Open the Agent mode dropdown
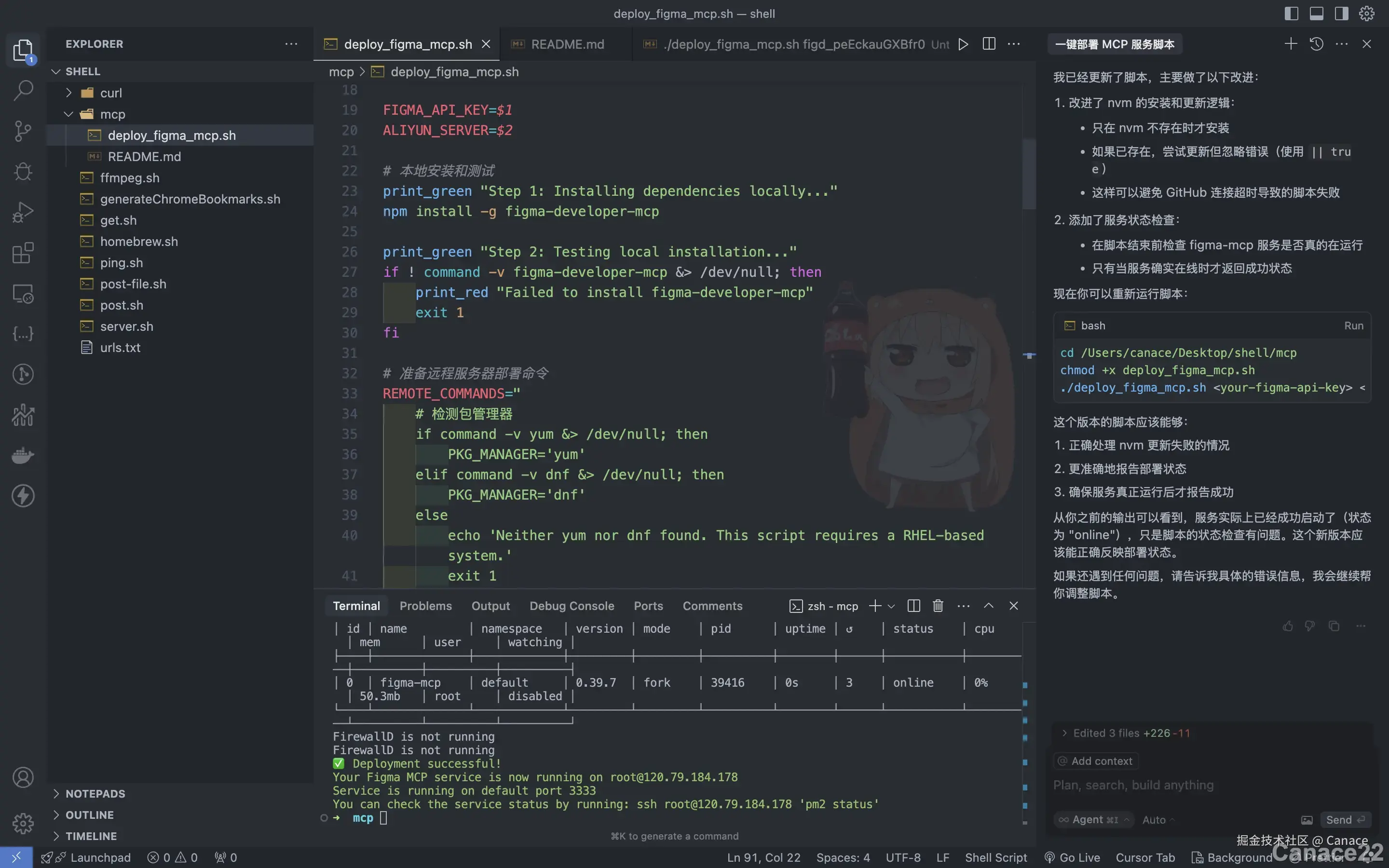The height and width of the screenshot is (868, 1389). (1094, 819)
